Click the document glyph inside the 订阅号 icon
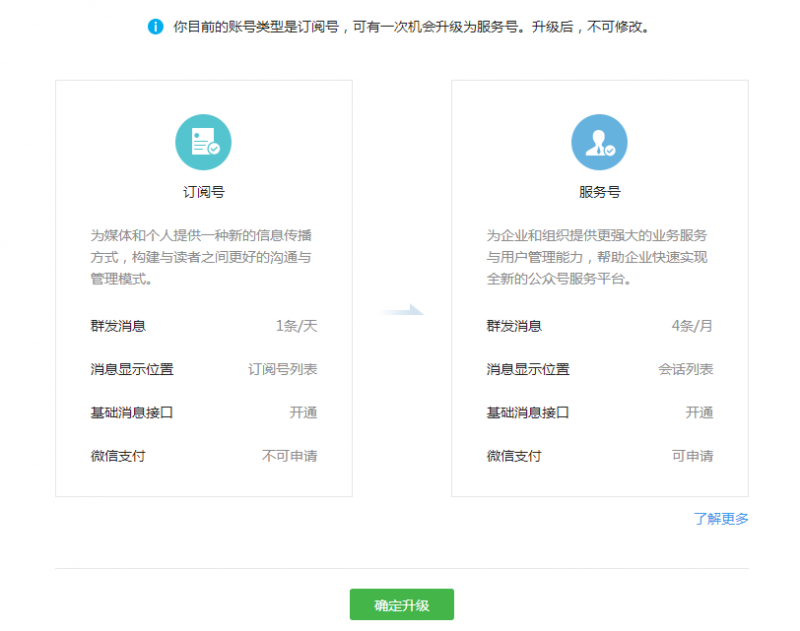 point(200,139)
